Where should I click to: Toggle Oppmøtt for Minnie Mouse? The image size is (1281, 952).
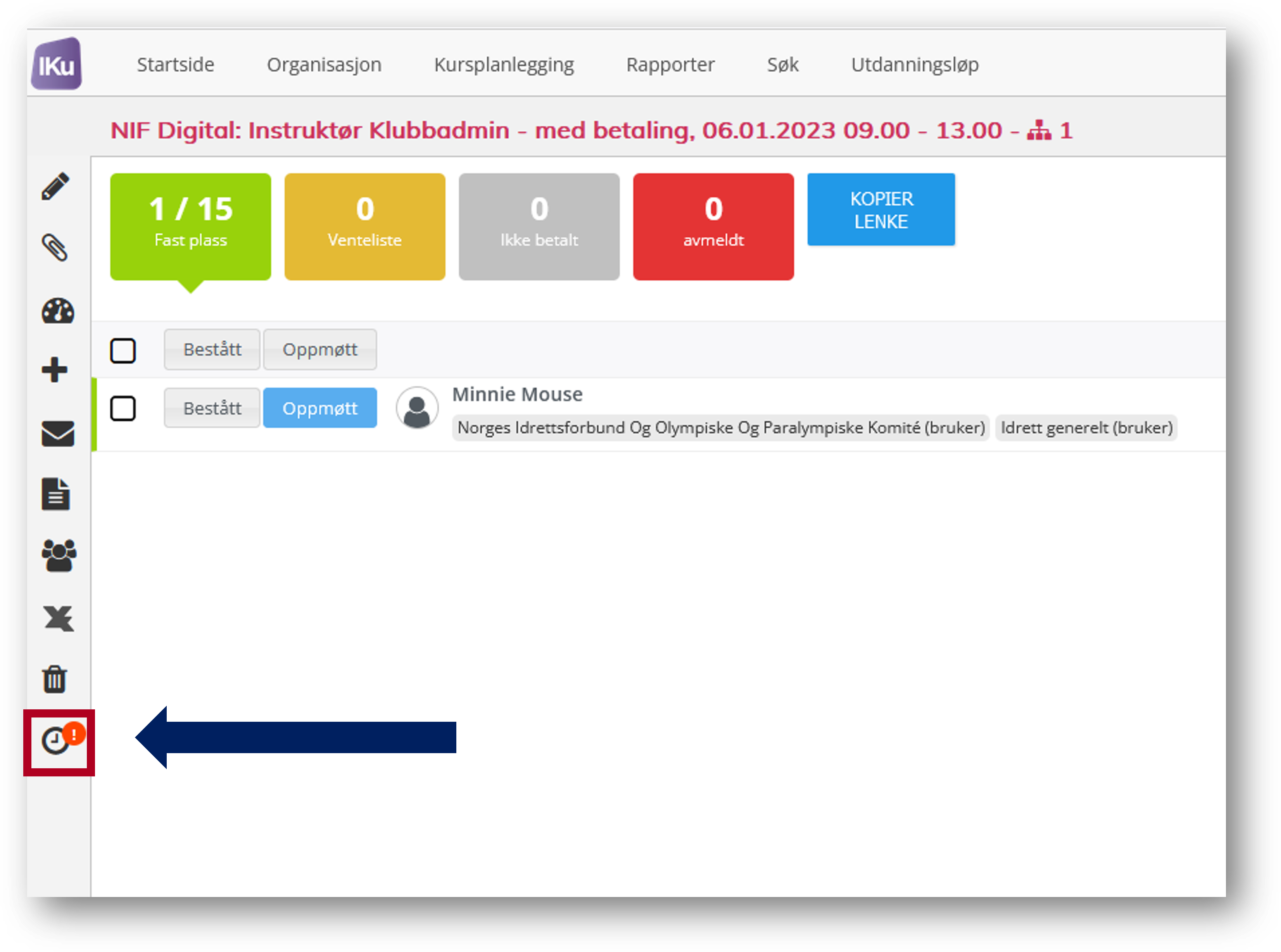(320, 408)
